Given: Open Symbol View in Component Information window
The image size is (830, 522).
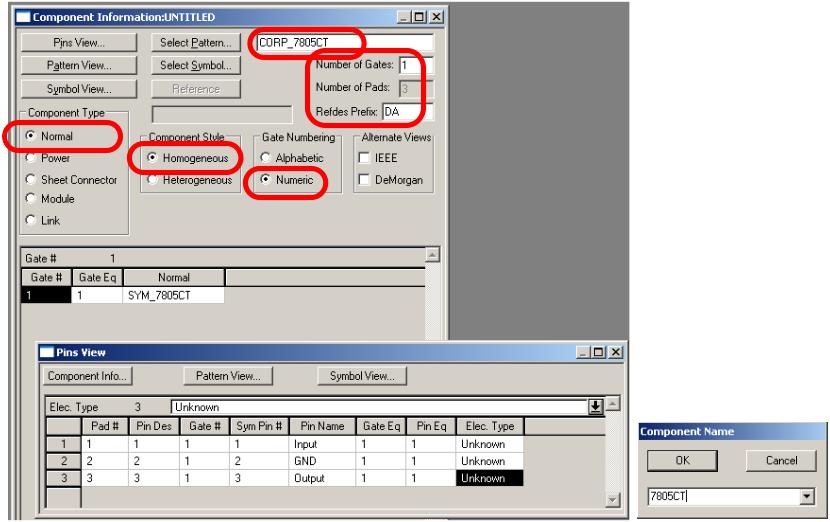Looking at the screenshot, I should pyautogui.click(x=79, y=89).
